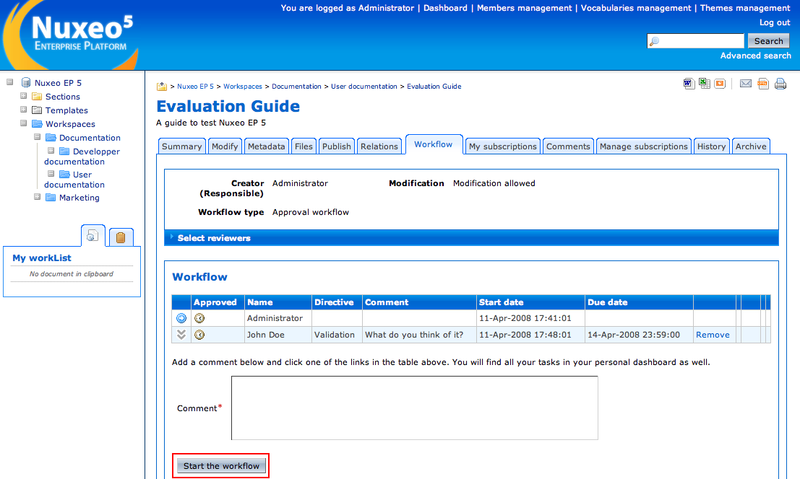
Task: Switch to the Metadata tab
Action: (266, 146)
